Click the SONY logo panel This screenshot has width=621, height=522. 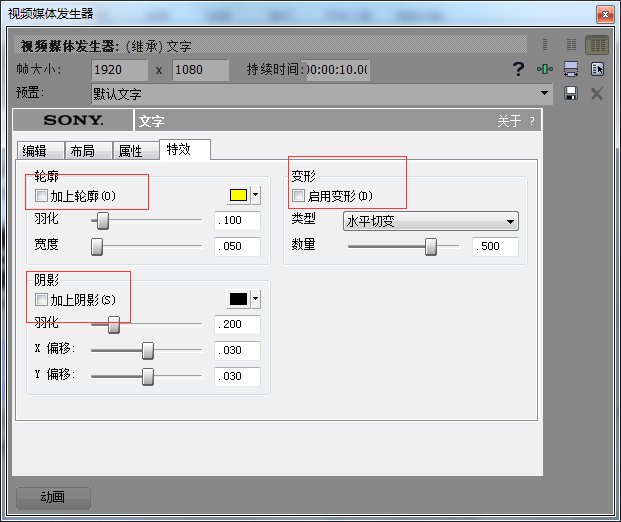click(73, 120)
